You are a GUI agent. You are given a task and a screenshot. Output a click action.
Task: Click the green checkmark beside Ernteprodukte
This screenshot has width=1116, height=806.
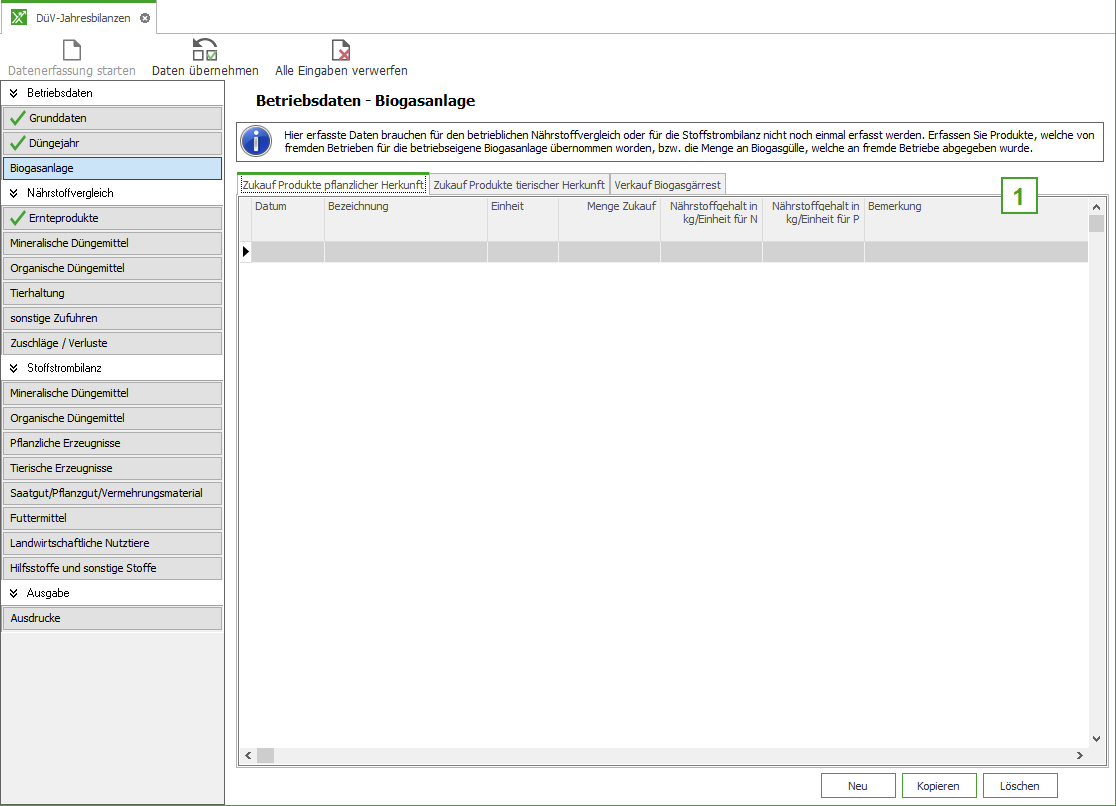pos(17,217)
